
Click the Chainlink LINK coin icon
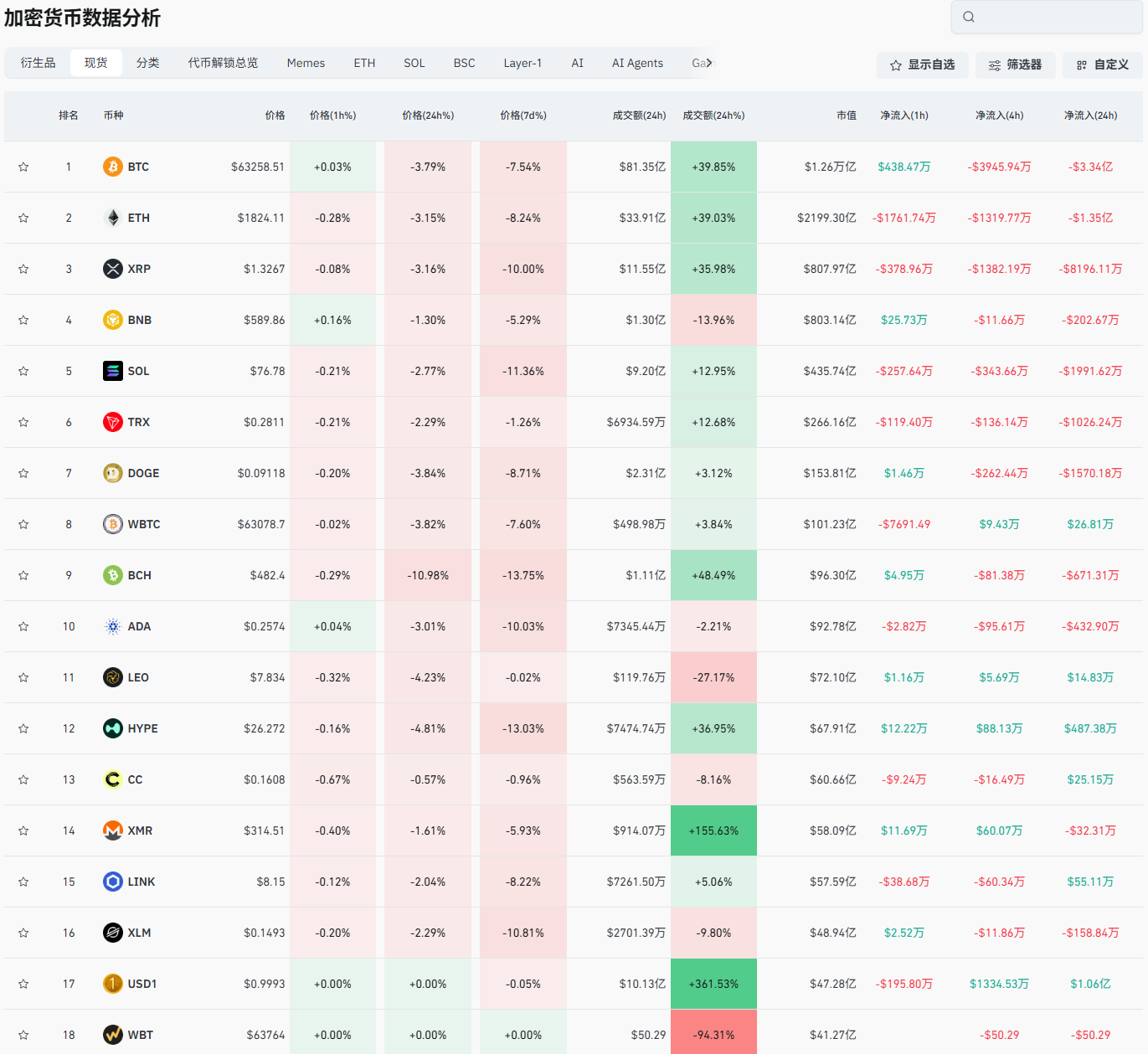click(113, 882)
